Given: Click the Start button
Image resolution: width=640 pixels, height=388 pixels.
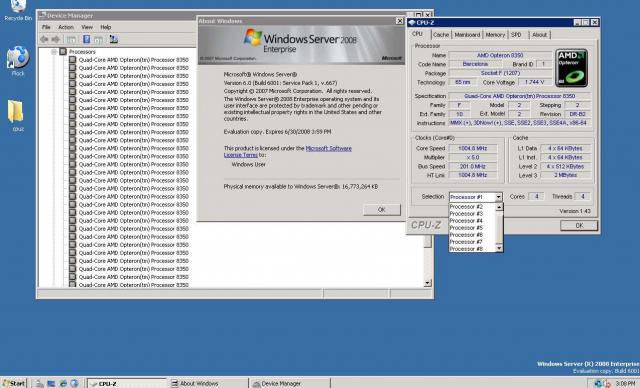Looking at the screenshot, I should coord(13,384).
